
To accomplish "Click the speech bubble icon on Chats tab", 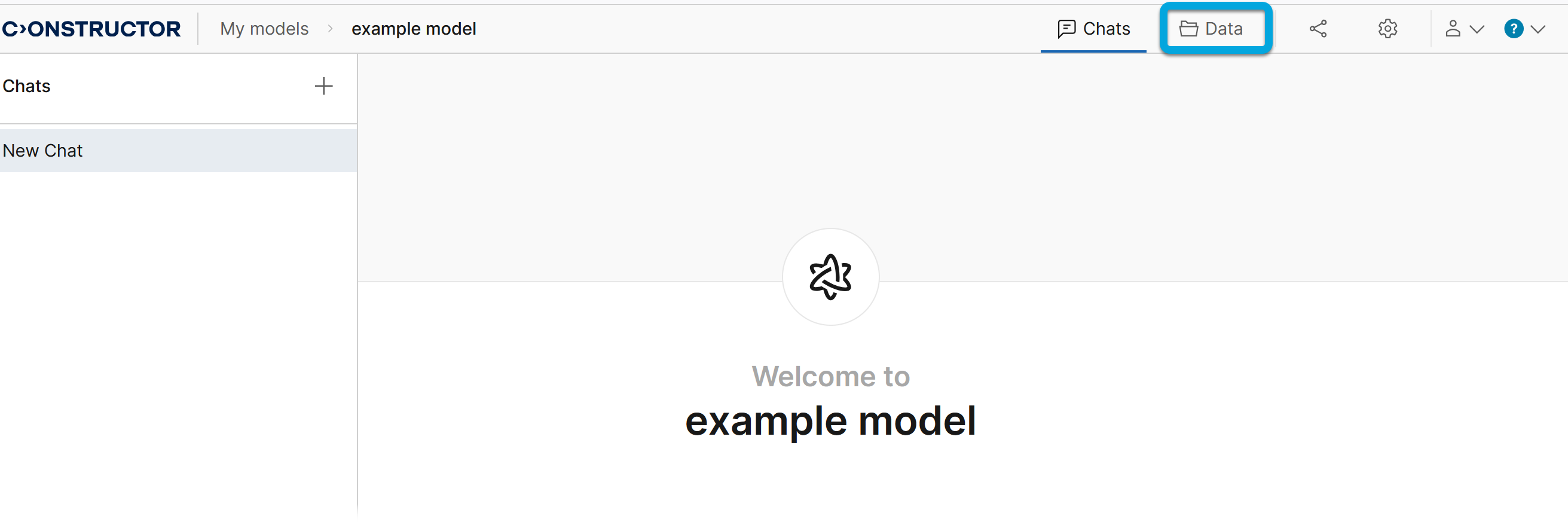I will click(x=1066, y=29).
